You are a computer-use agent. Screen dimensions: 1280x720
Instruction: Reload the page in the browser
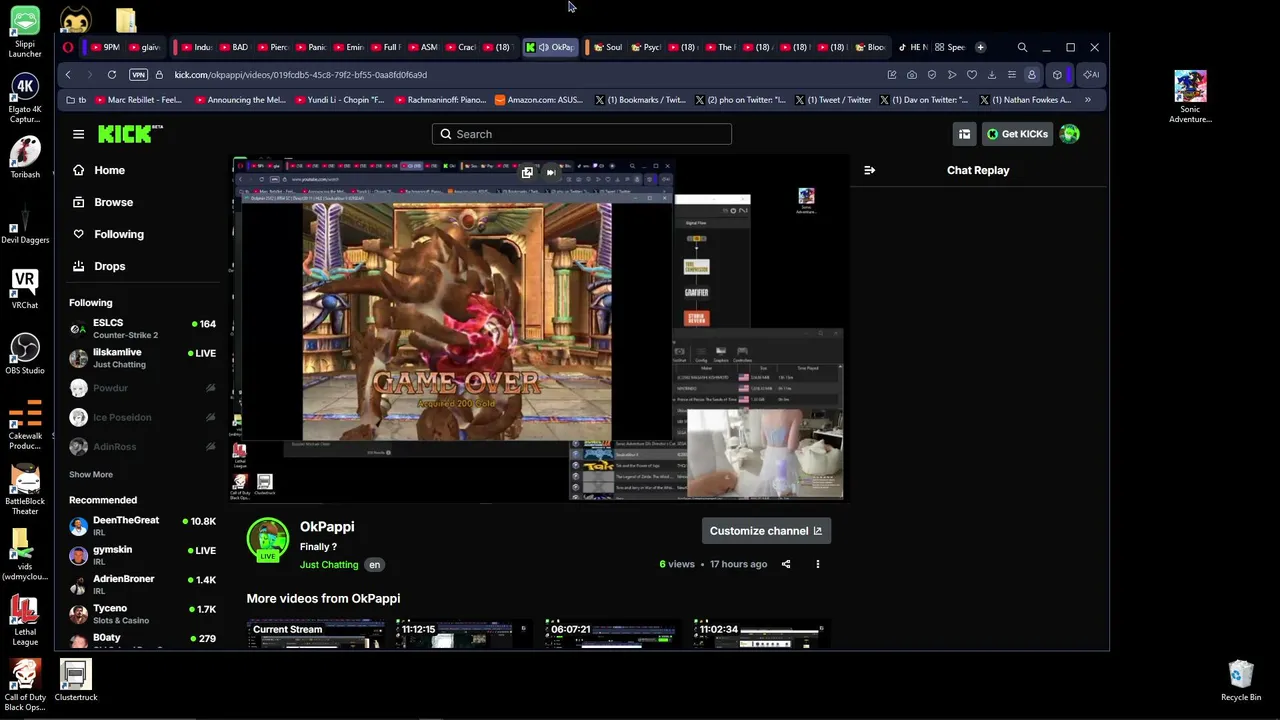tap(112, 75)
